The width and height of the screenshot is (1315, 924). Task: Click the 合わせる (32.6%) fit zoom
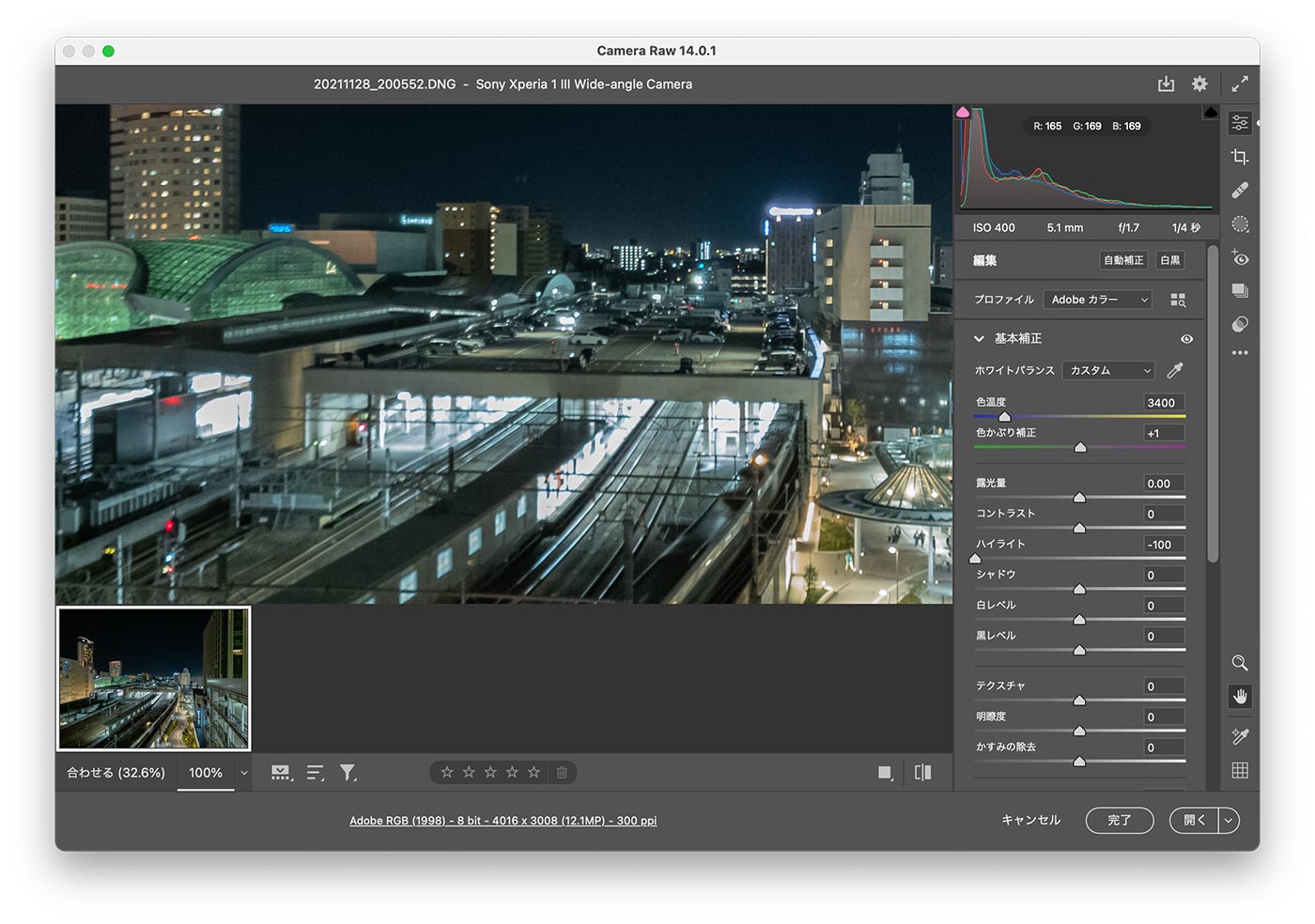116,773
